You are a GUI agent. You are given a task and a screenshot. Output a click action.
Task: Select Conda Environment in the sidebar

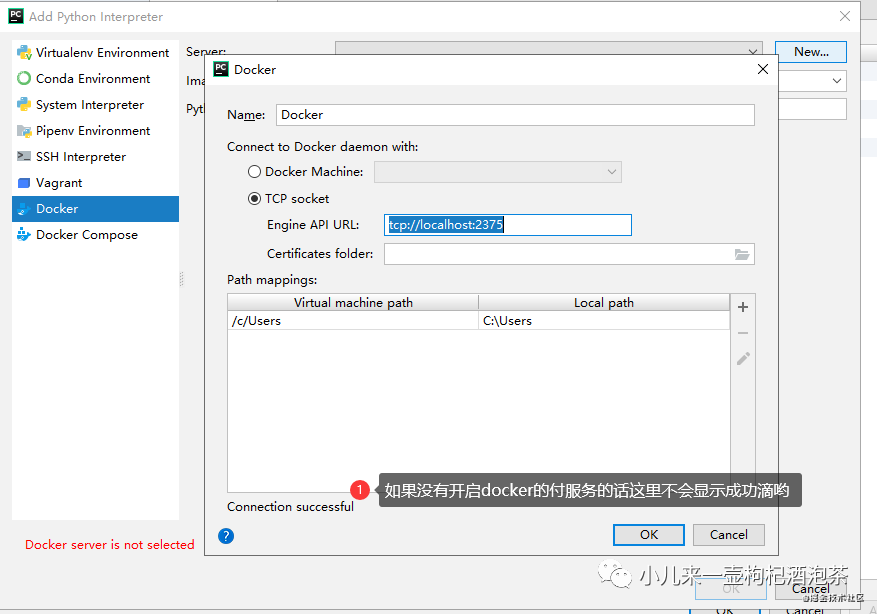pyautogui.click(x=95, y=79)
